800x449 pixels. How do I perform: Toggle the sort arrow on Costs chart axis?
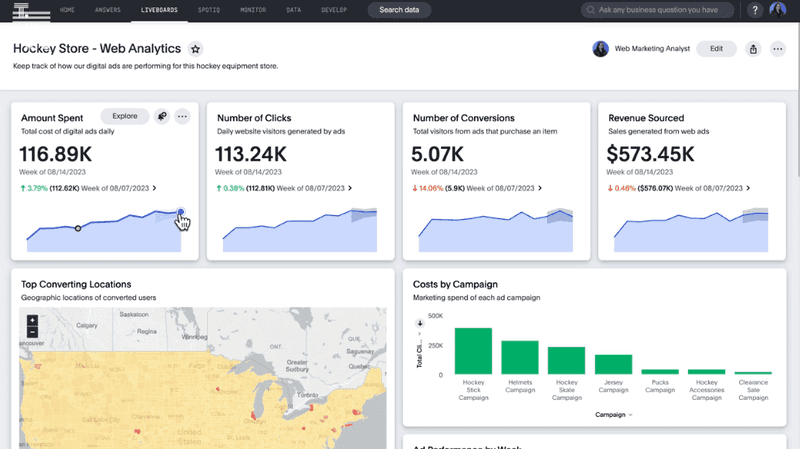[x=419, y=323]
